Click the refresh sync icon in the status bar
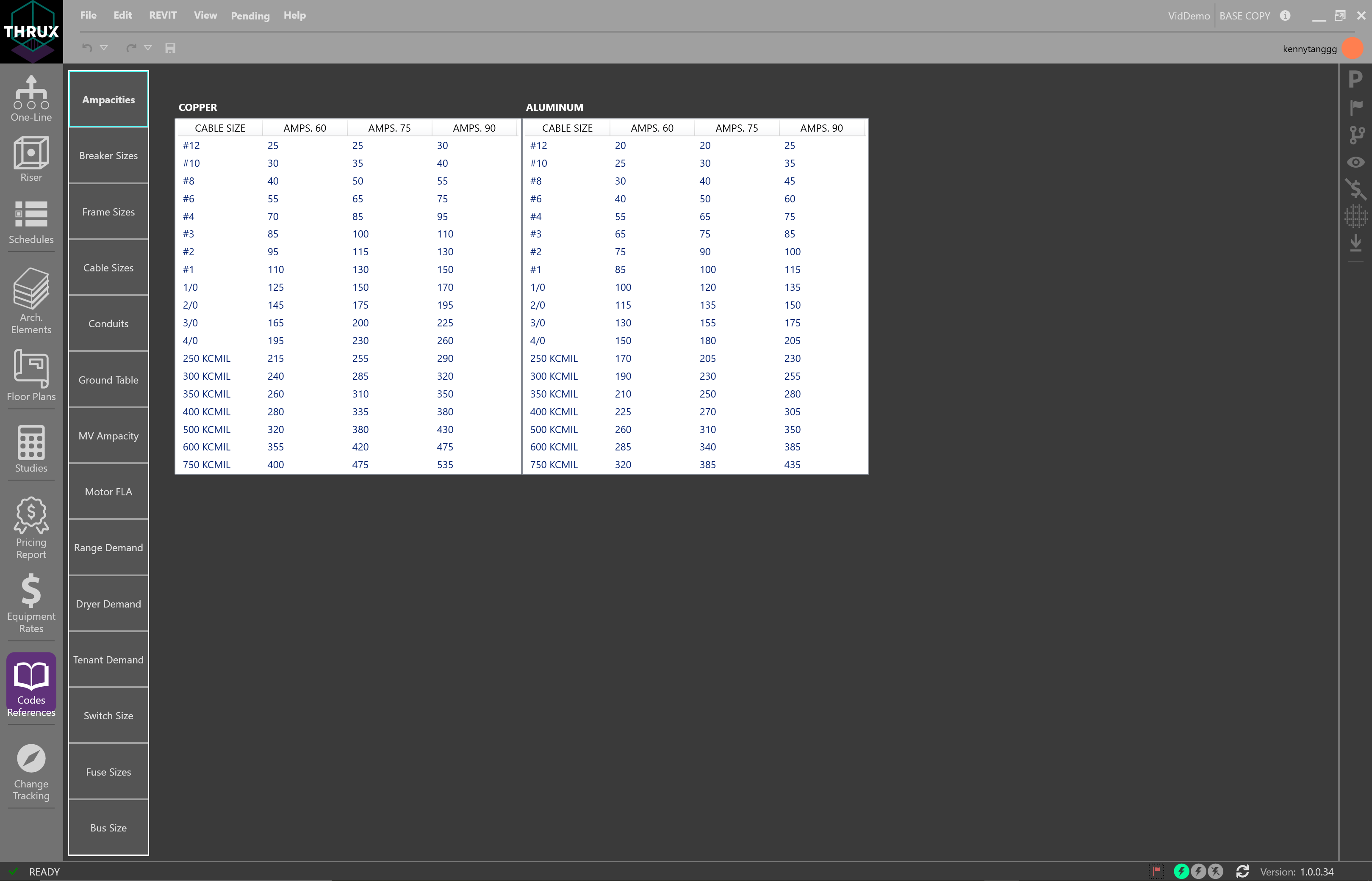1372x881 pixels. pos(1242,871)
